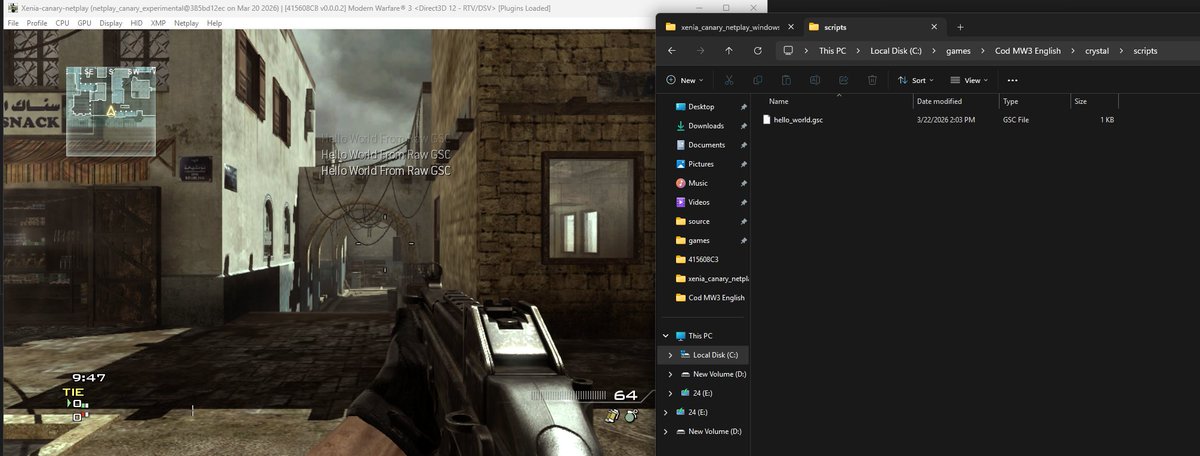Unpin Desktop using its pin icon
The width and height of the screenshot is (1200, 456).
[x=743, y=107]
